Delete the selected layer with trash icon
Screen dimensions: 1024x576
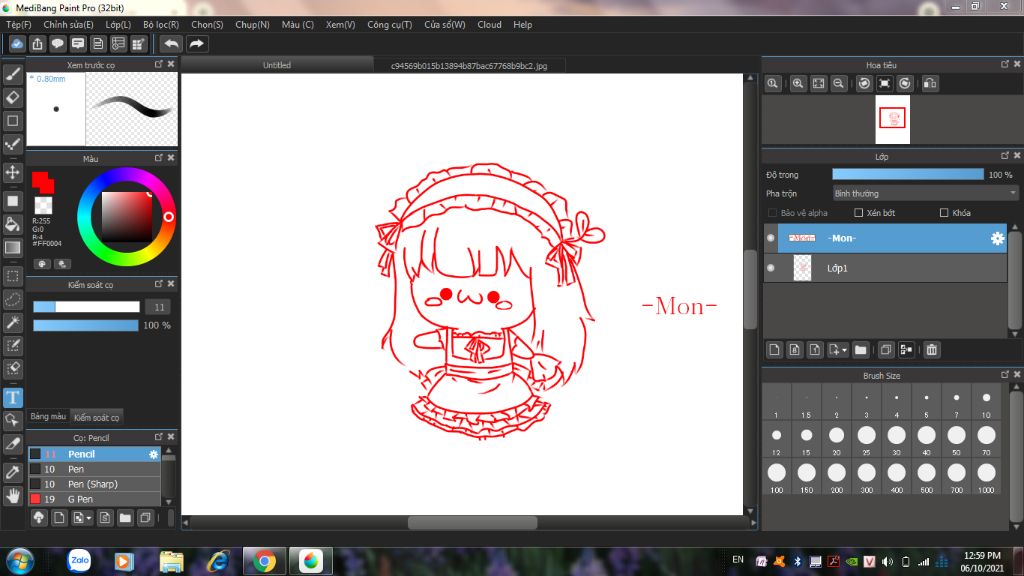click(x=931, y=350)
